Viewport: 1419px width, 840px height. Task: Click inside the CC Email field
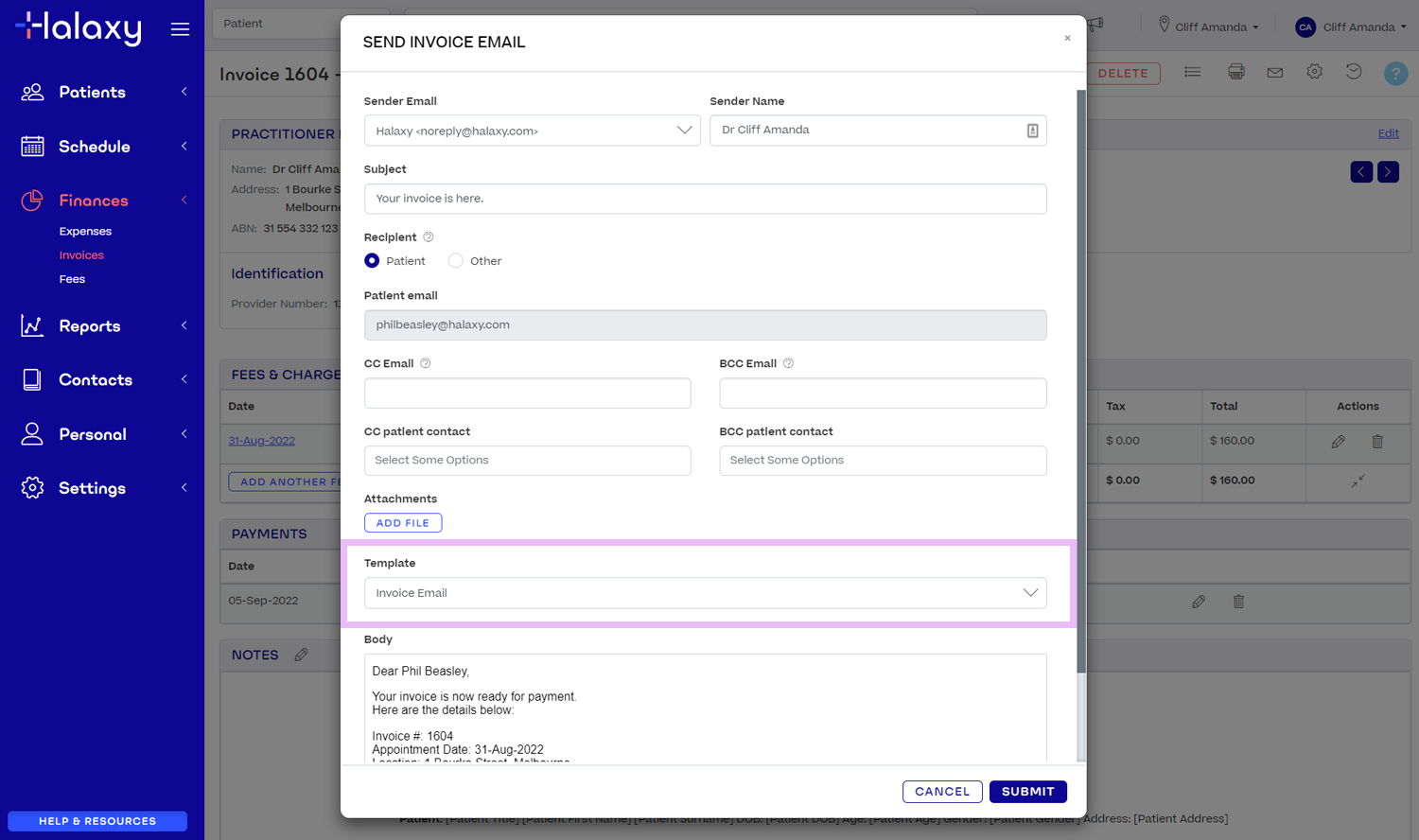(527, 393)
